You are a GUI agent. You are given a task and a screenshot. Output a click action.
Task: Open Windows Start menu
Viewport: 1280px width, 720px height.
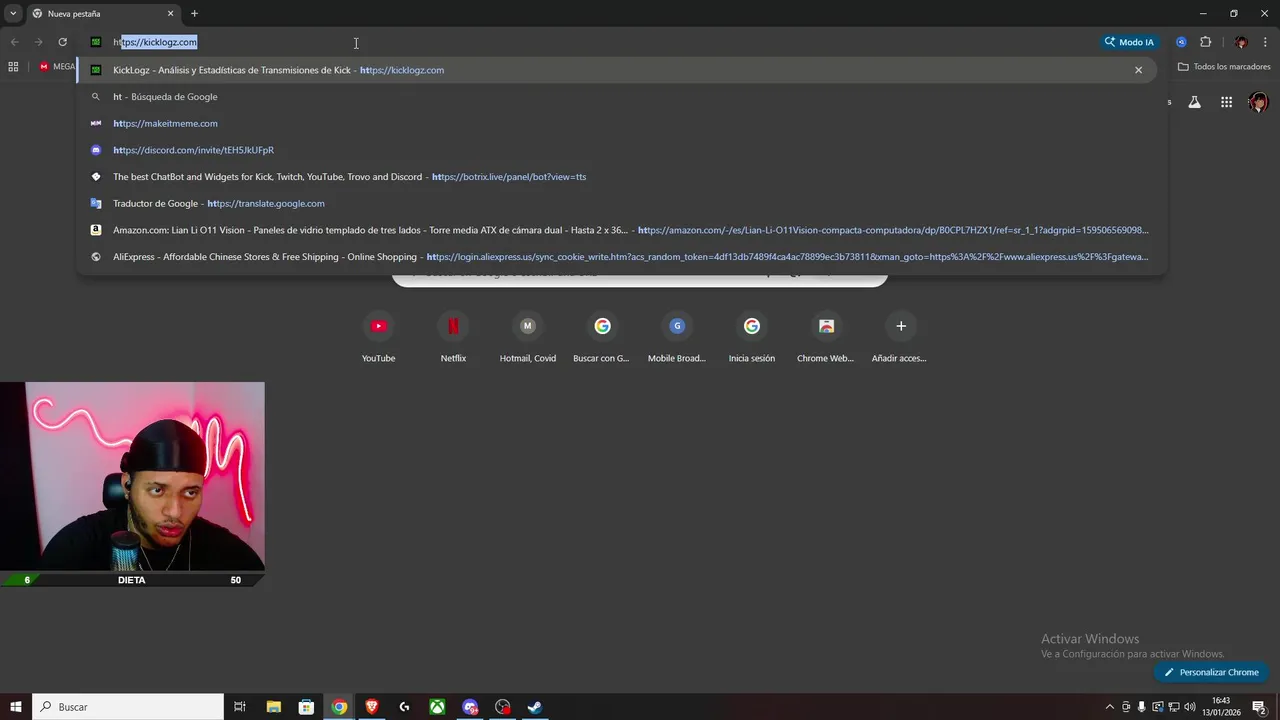click(x=15, y=707)
